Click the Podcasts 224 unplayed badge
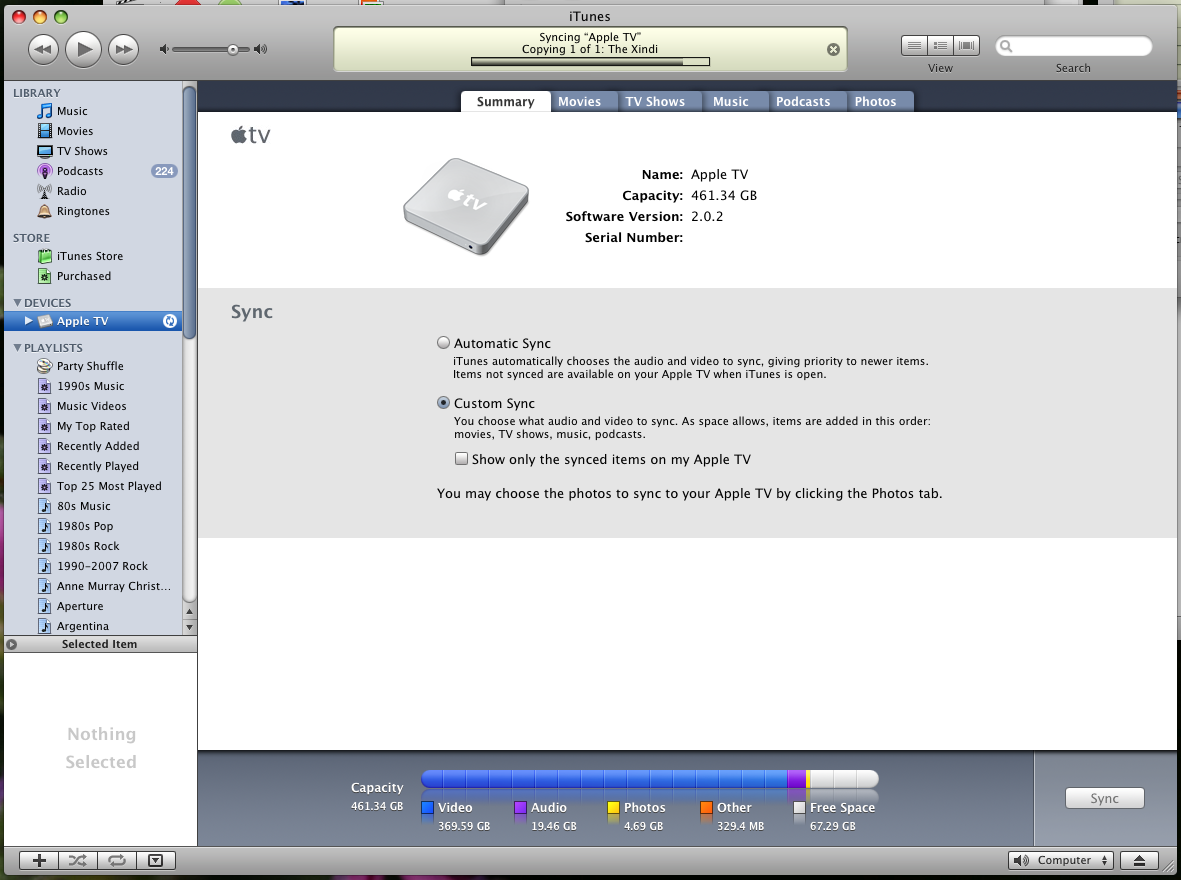Image resolution: width=1181 pixels, height=880 pixels. click(x=163, y=171)
